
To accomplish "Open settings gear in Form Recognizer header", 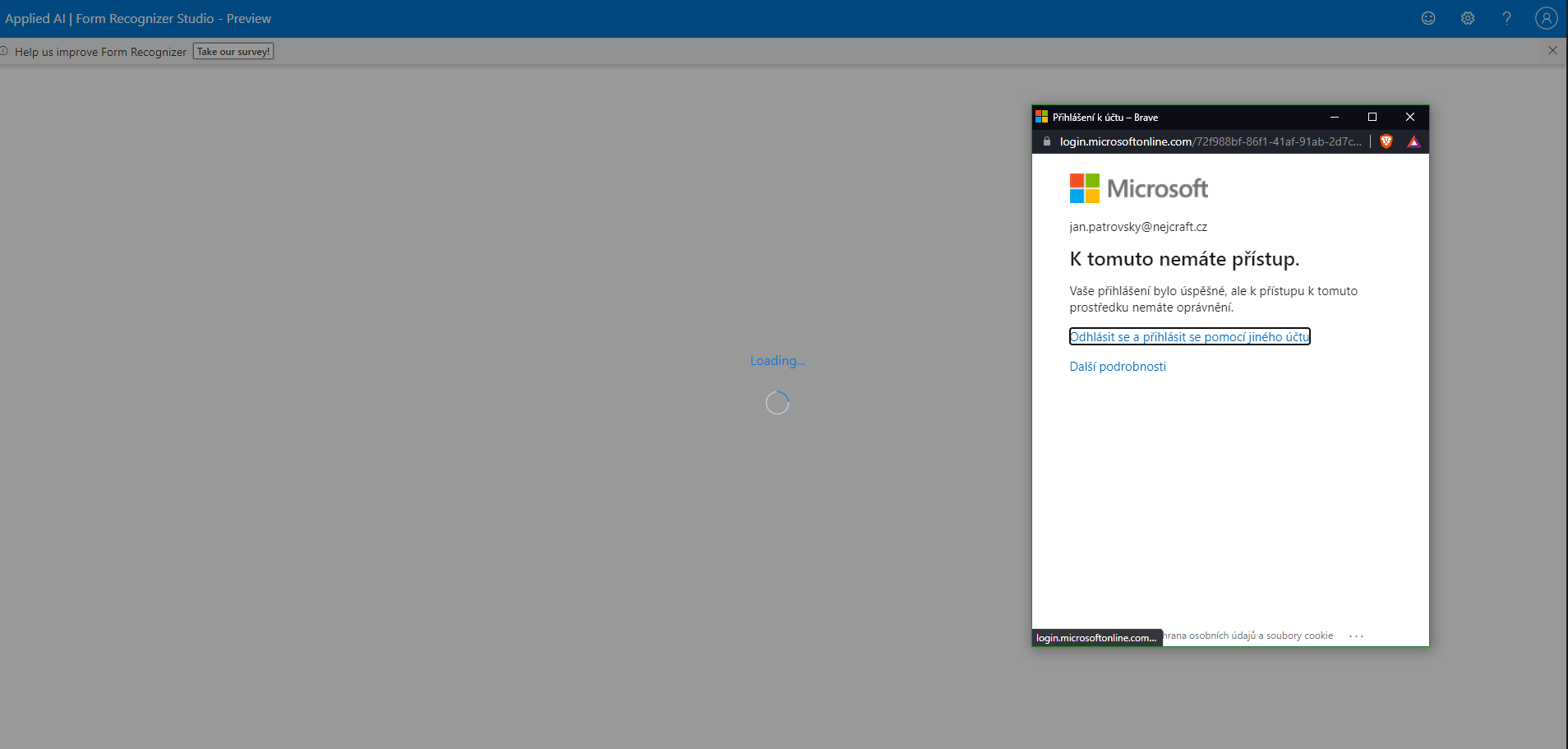I will 1468,18.
